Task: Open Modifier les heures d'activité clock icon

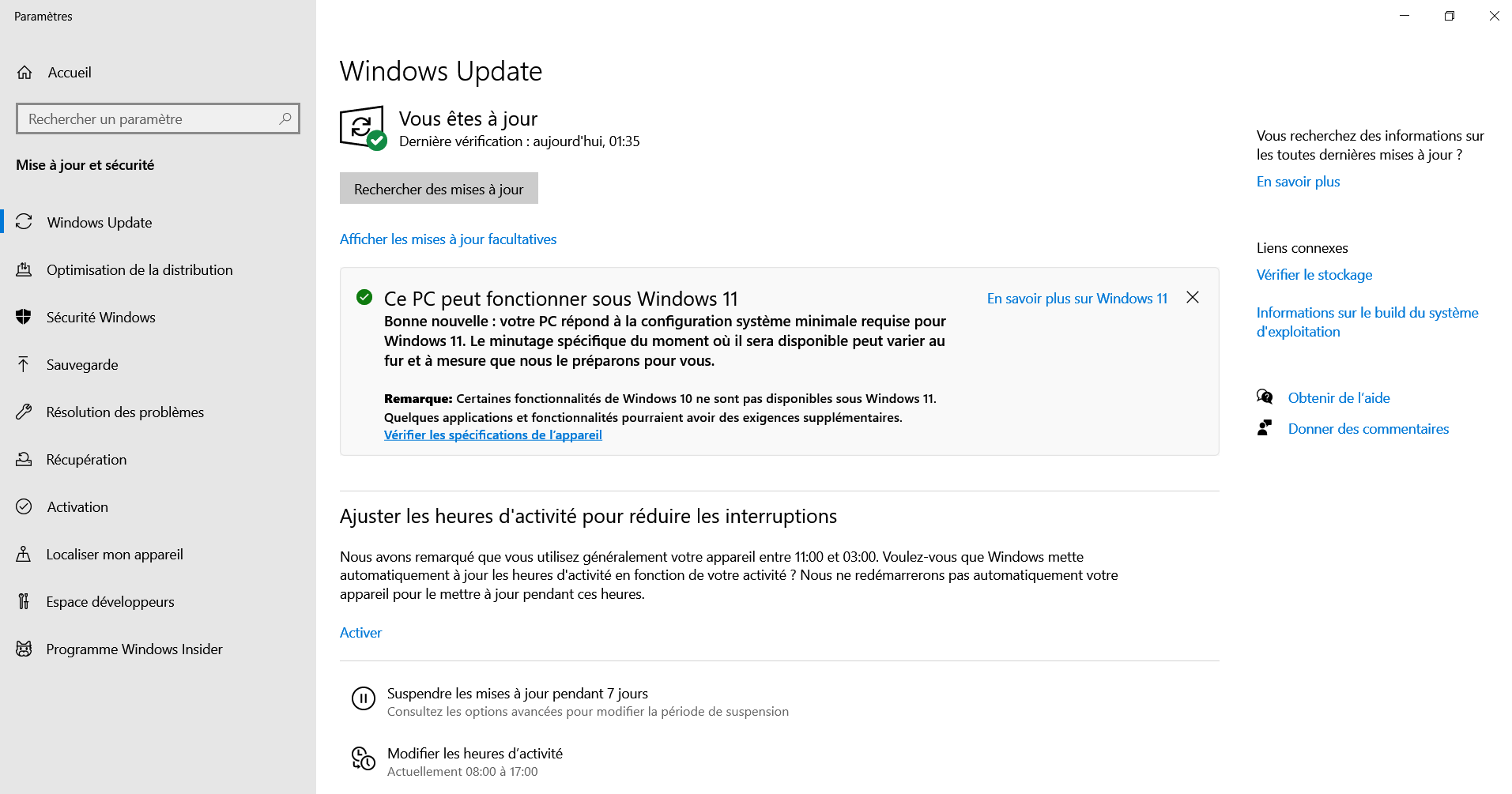Action: pyautogui.click(x=364, y=758)
